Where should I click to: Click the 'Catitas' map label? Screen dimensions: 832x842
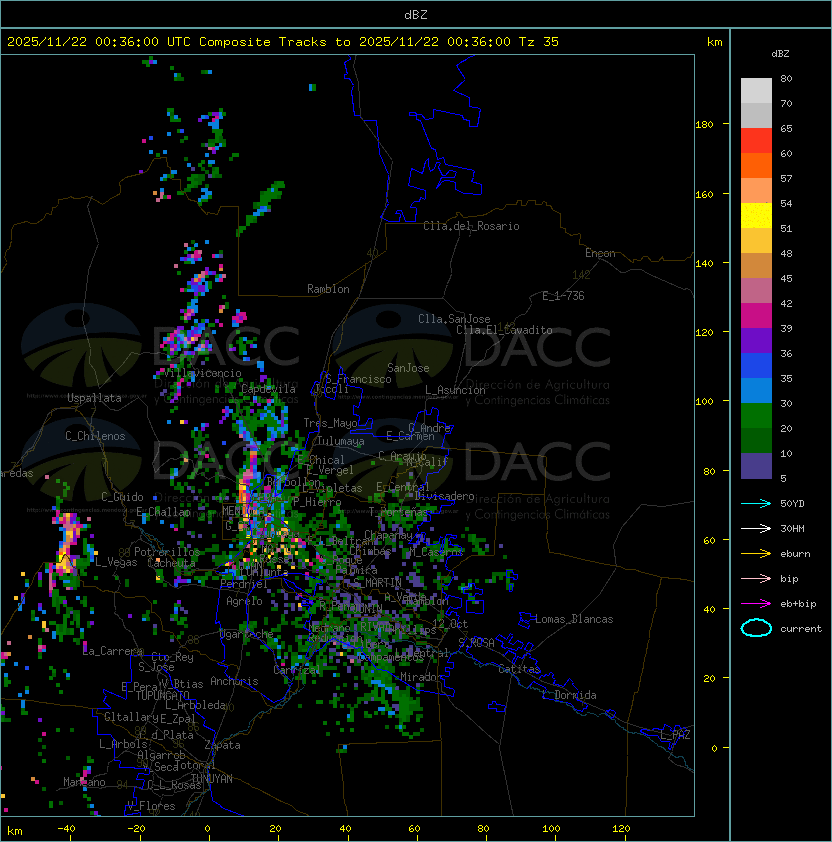coord(519,669)
